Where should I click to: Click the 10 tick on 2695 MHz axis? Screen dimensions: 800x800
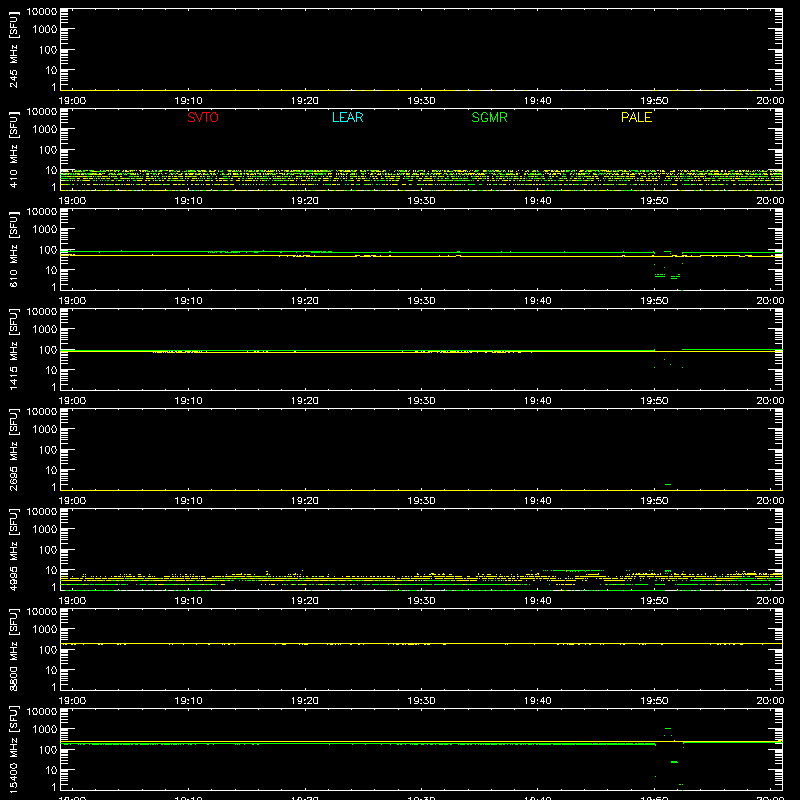click(x=51, y=470)
